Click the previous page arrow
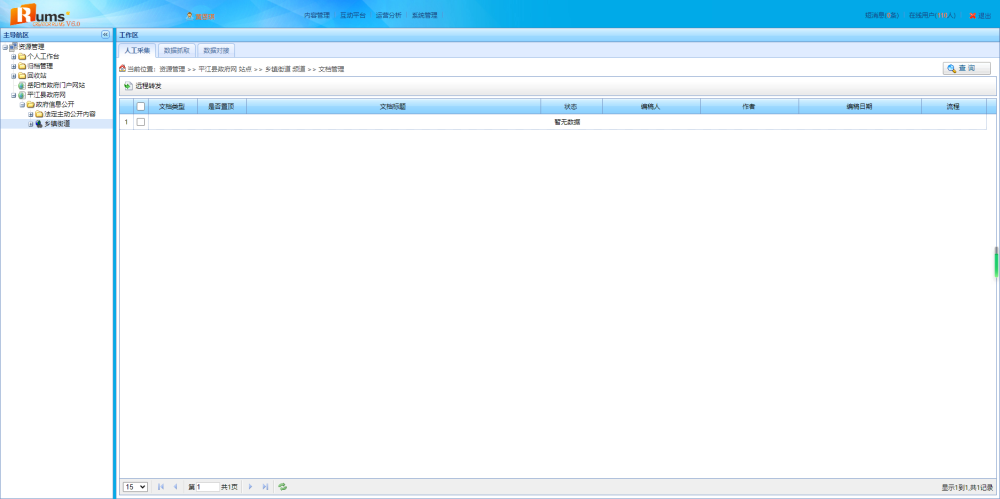Screen dimensions: 1000x499 click(176, 487)
